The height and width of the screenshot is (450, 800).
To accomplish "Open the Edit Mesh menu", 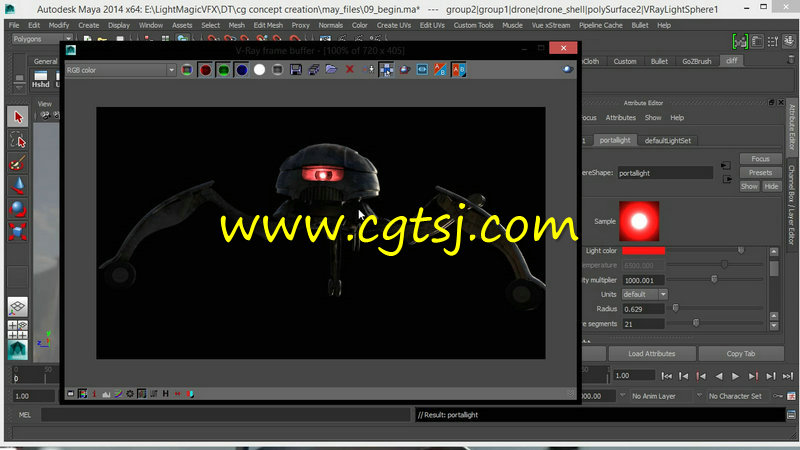I will [x=268, y=25].
